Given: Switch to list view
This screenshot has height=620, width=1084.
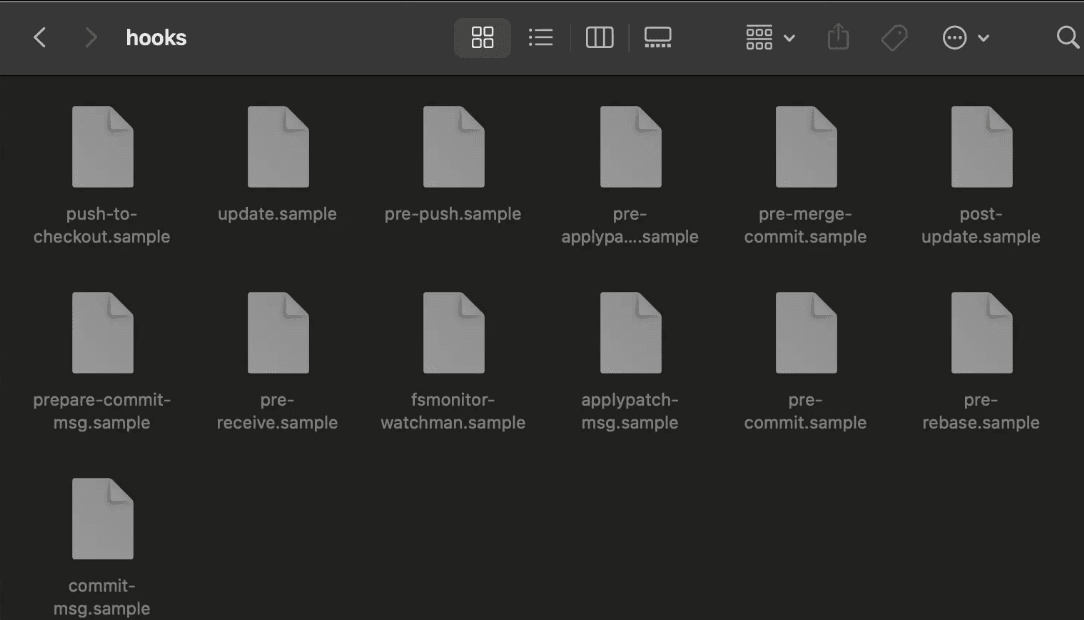Looking at the screenshot, I should coord(541,38).
